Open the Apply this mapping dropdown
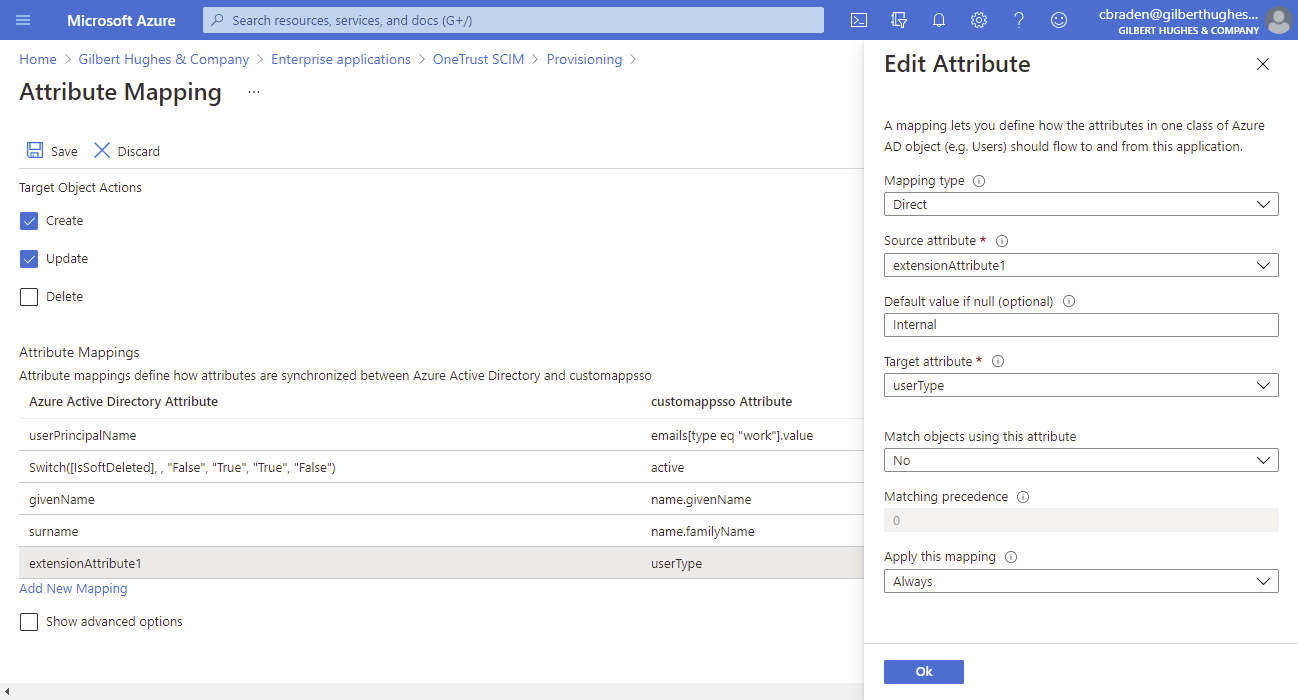Image resolution: width=1298 pixels, height=700 pixels. pos(1080,581)
